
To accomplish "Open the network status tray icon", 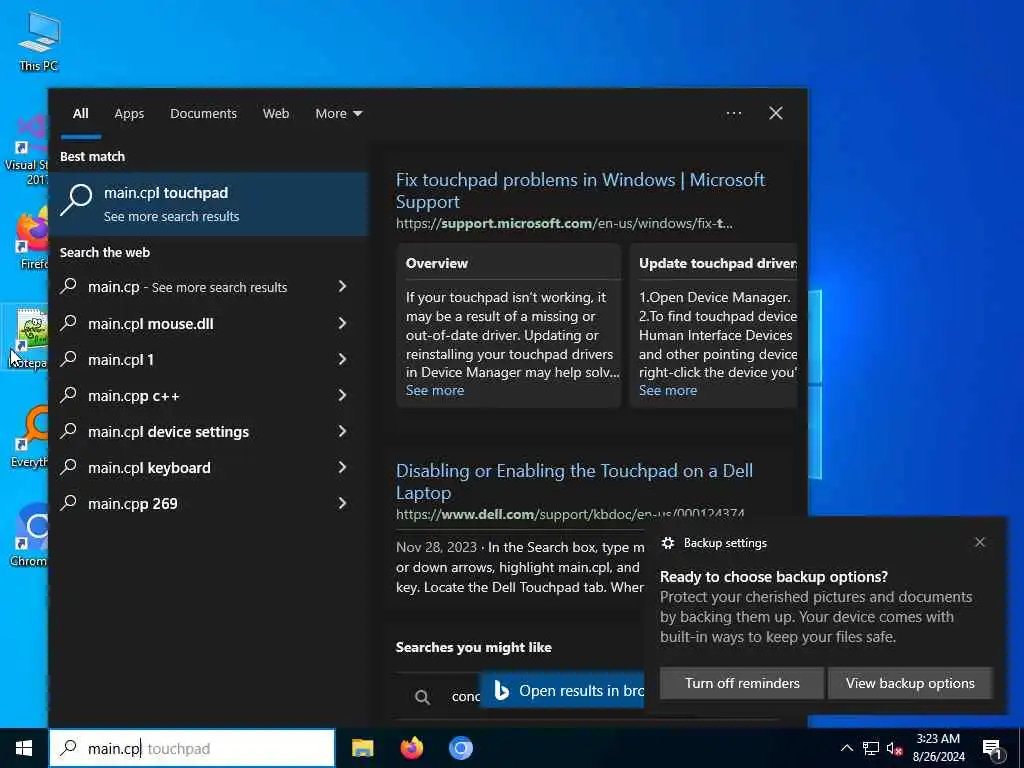I will [871, 748].
